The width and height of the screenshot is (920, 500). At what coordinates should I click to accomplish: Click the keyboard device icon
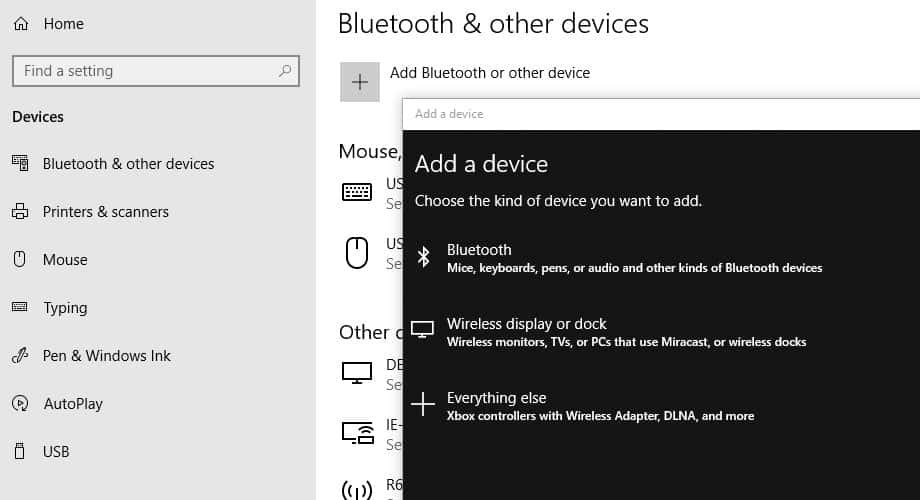(x=357, y=192)
